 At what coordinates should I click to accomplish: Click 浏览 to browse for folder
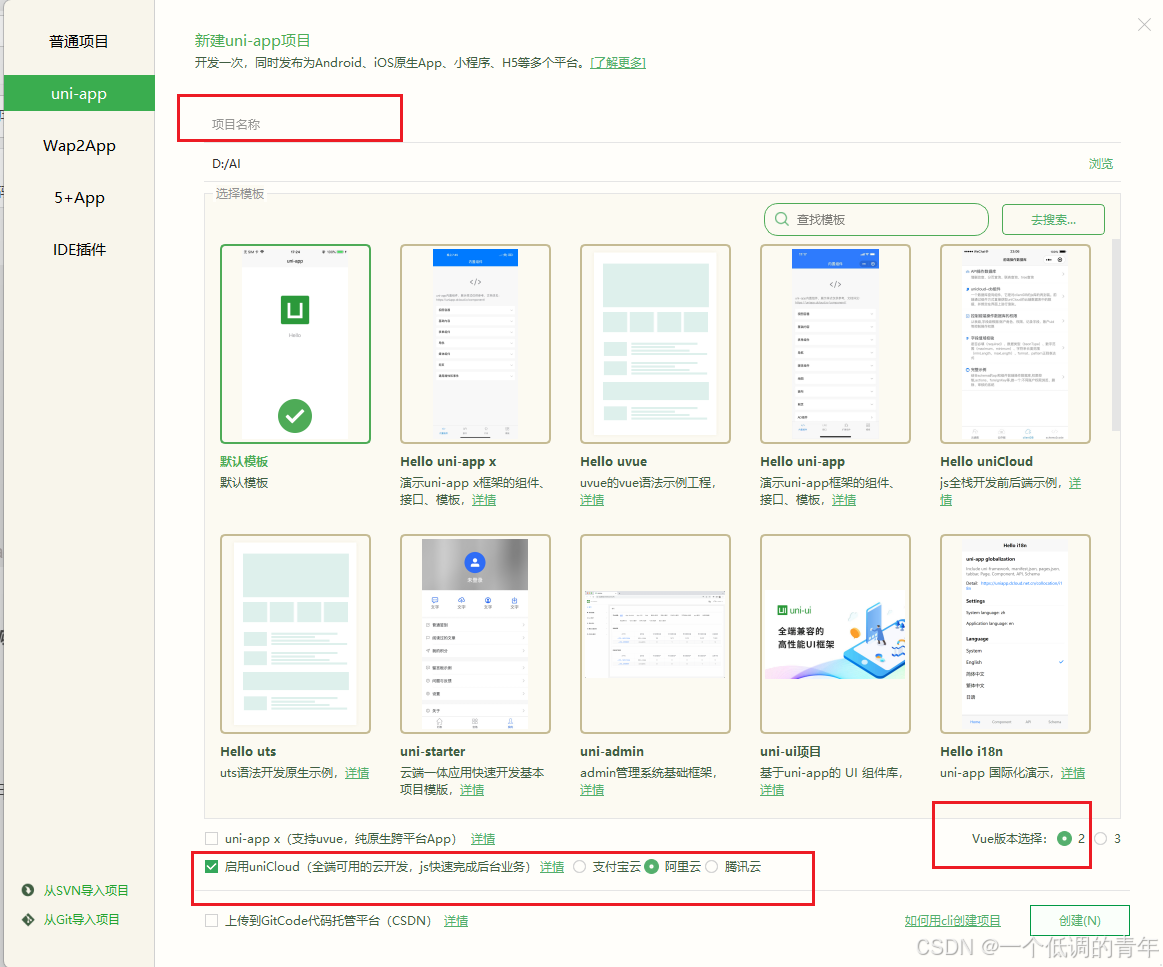1101,164
